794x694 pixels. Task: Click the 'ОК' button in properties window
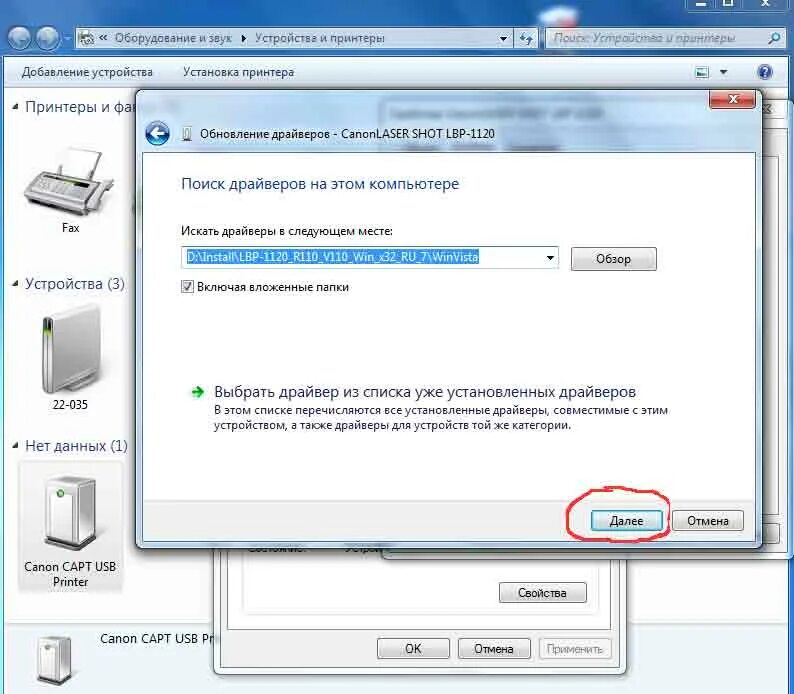click(x=413, y=648)
